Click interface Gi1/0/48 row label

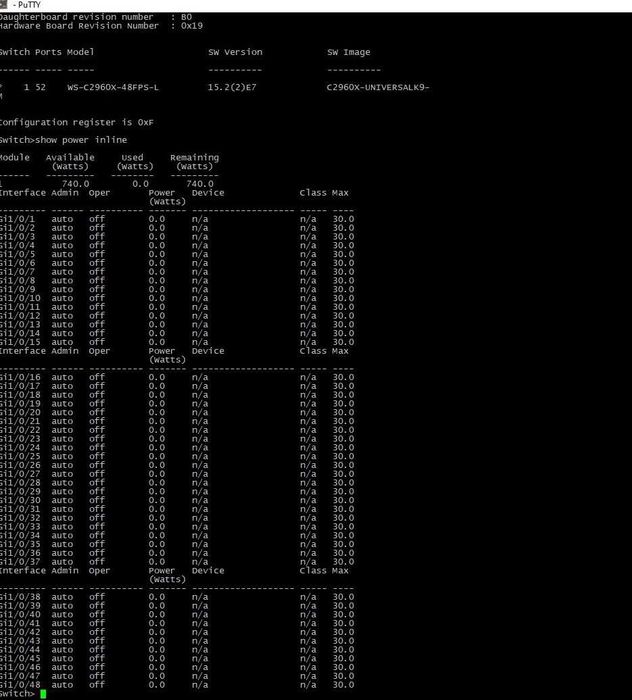pos(20,685)
